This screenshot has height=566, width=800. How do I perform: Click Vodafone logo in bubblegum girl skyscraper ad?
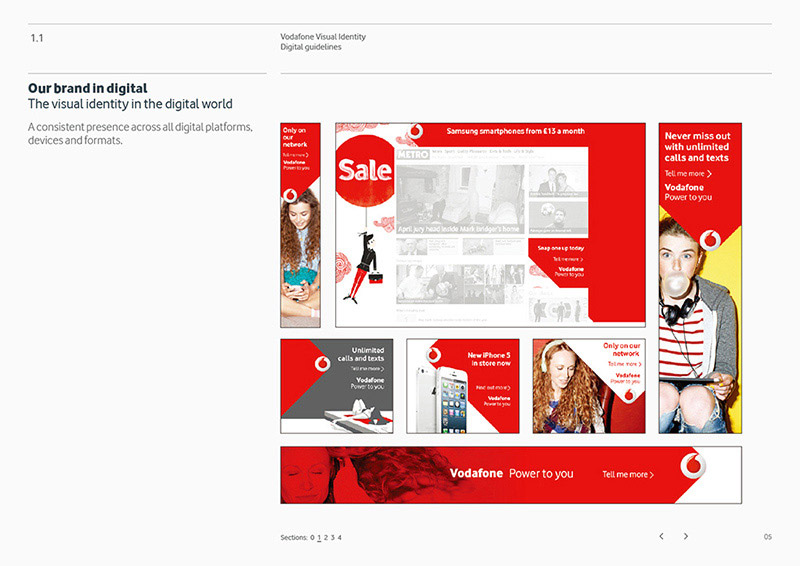(710, 240)
